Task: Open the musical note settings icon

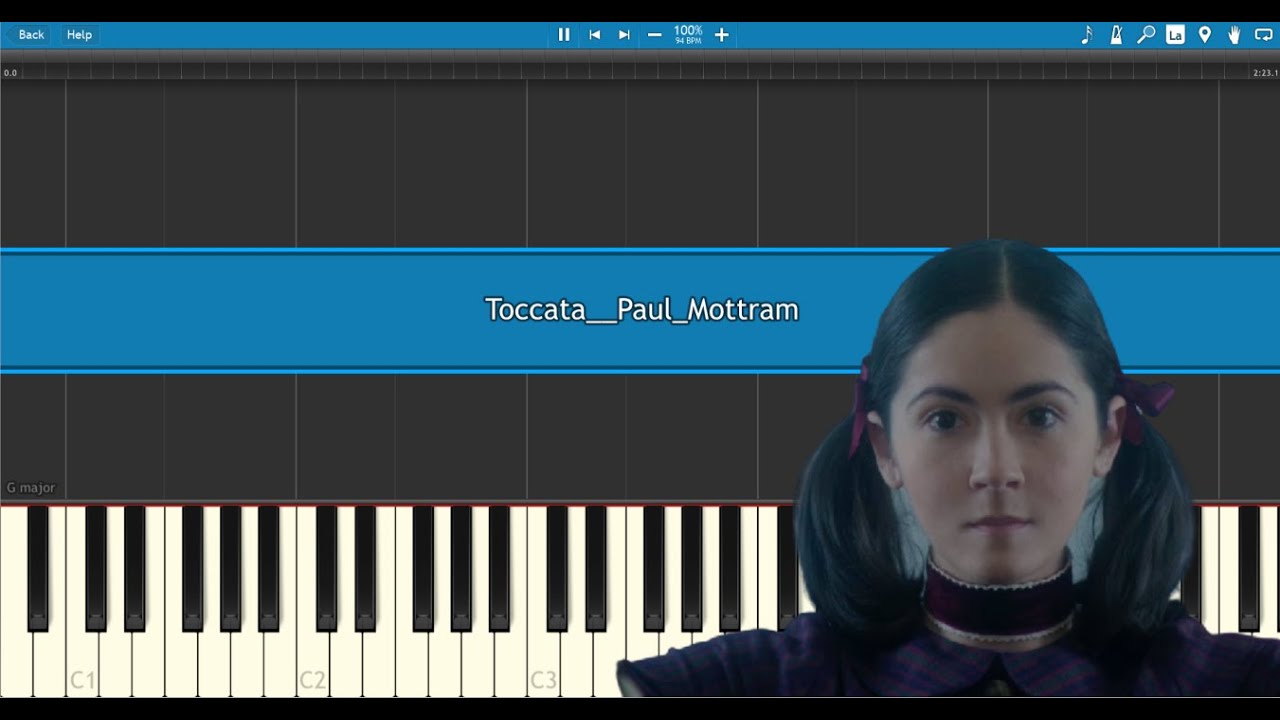Action: coord(1087,35)
